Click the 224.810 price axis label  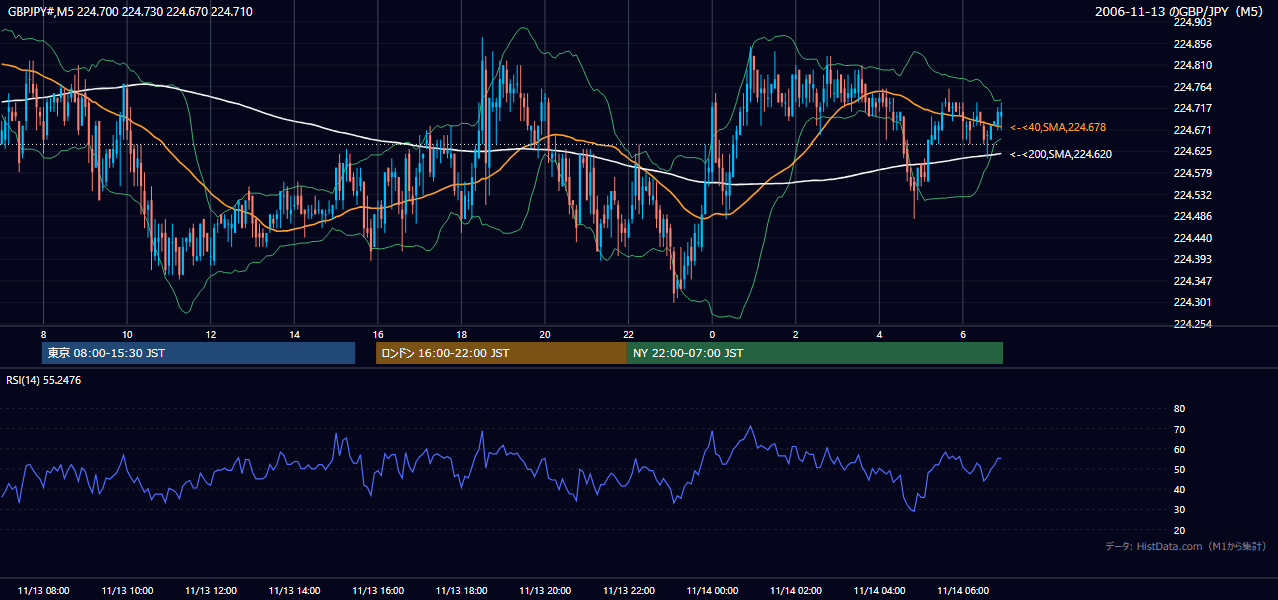click(1192, 65)
